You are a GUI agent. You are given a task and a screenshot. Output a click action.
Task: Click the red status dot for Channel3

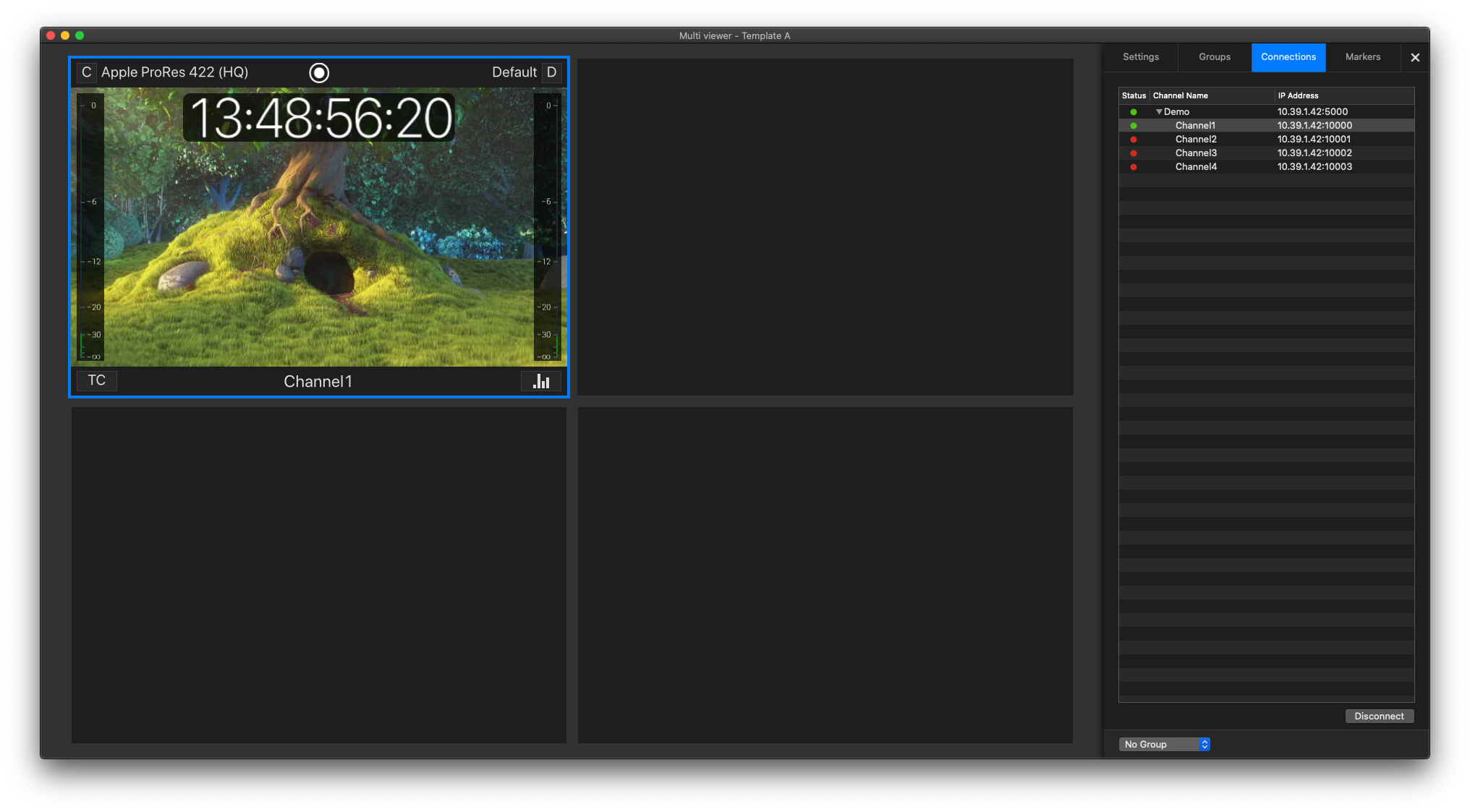pos(1134,153)
